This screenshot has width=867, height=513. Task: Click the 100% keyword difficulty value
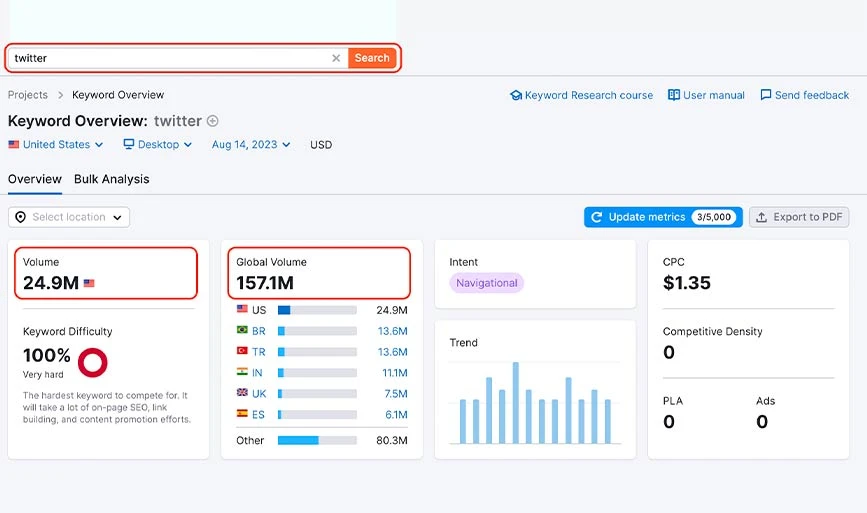[46, 355]
